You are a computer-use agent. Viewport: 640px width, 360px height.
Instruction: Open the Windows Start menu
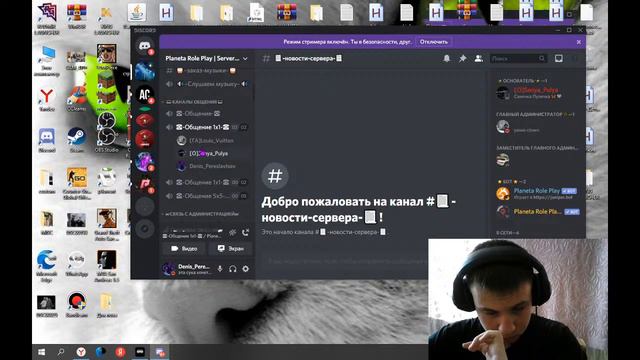pos(41,352)
